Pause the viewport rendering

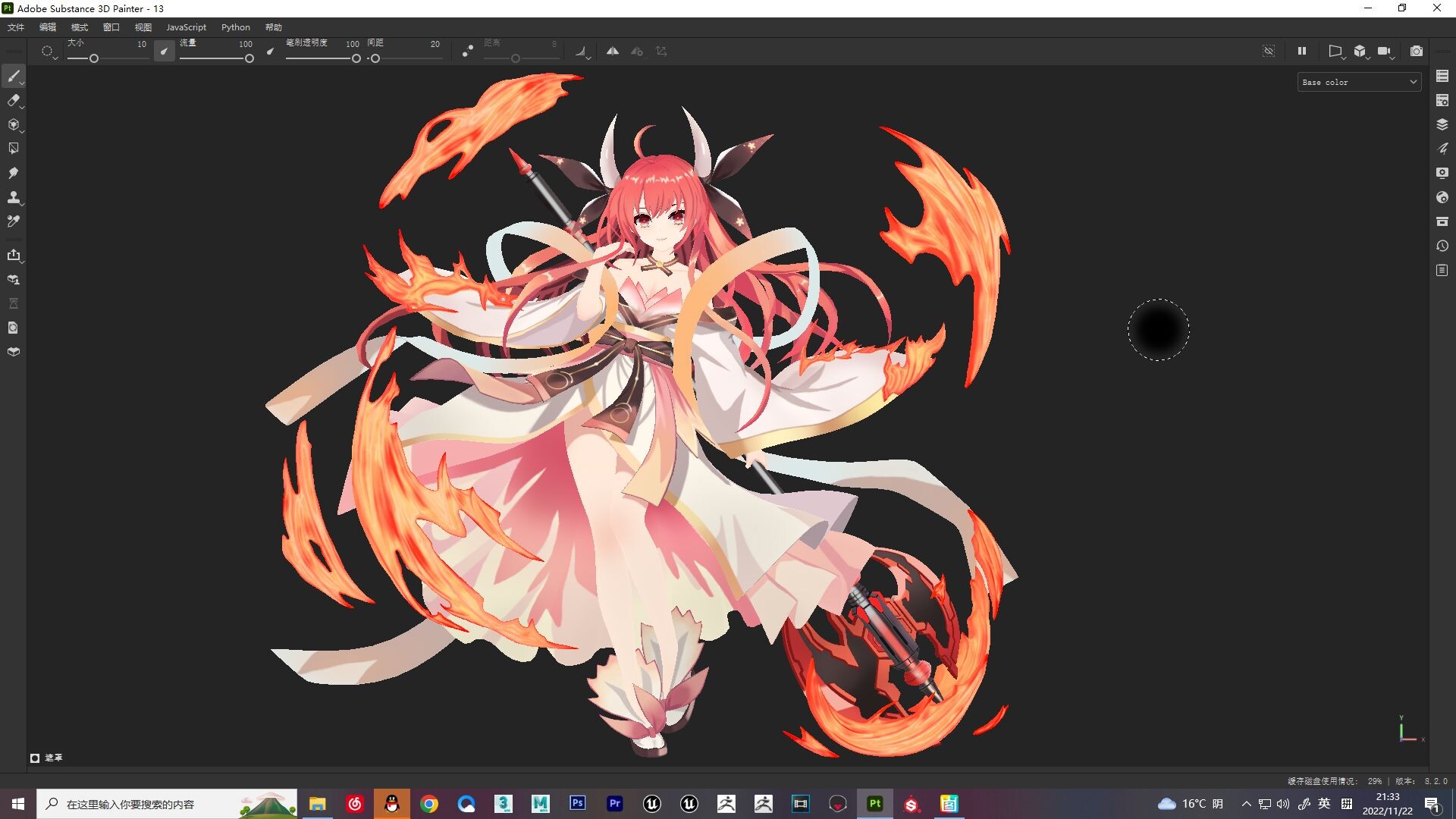point(1302,51)
